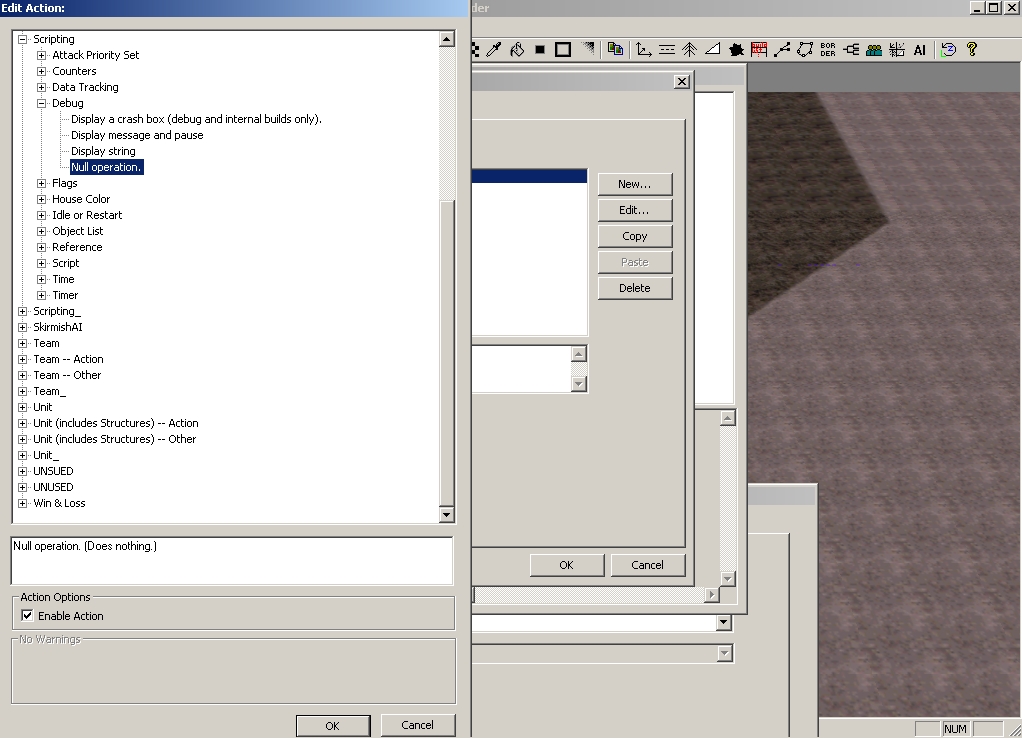Image resolution: width=1022 pixels, height=739 pixels.
Task: Click the New... button
Action: click(x=634, y=184)
